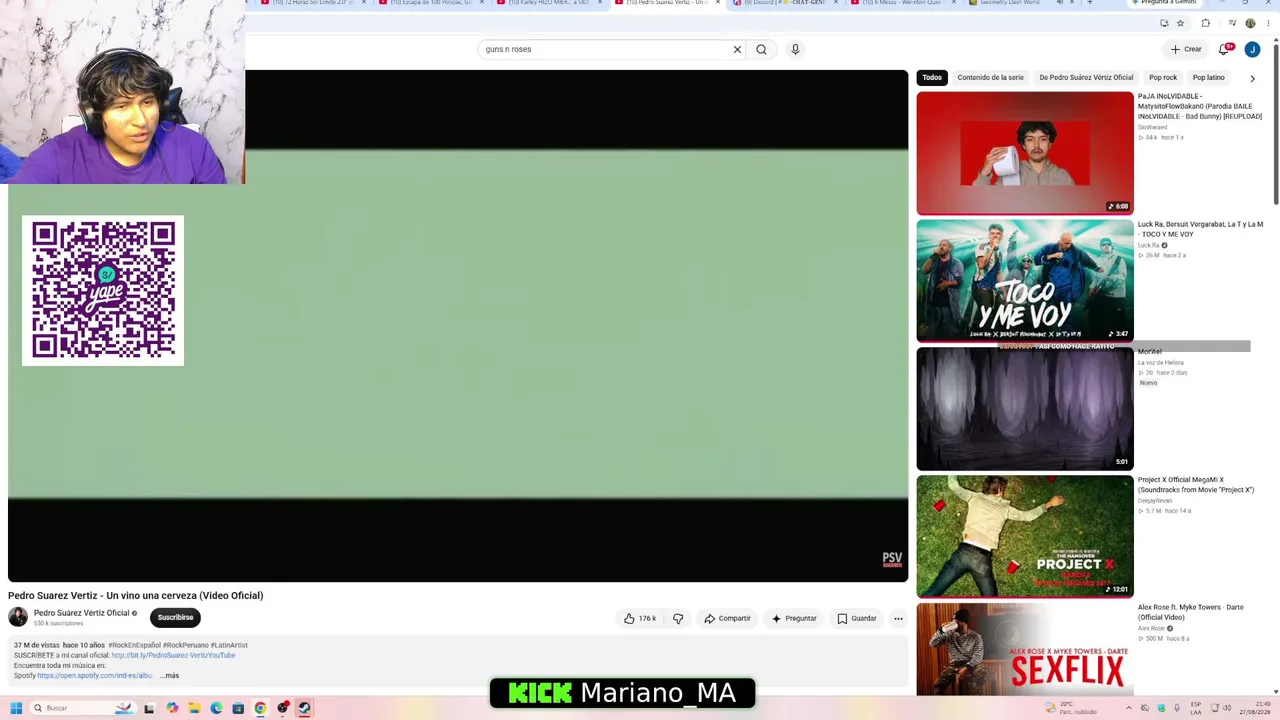
Task: Open the bit.ly PedroSuarez-VertizYouTube link
Action: click(x=173, y=655)
